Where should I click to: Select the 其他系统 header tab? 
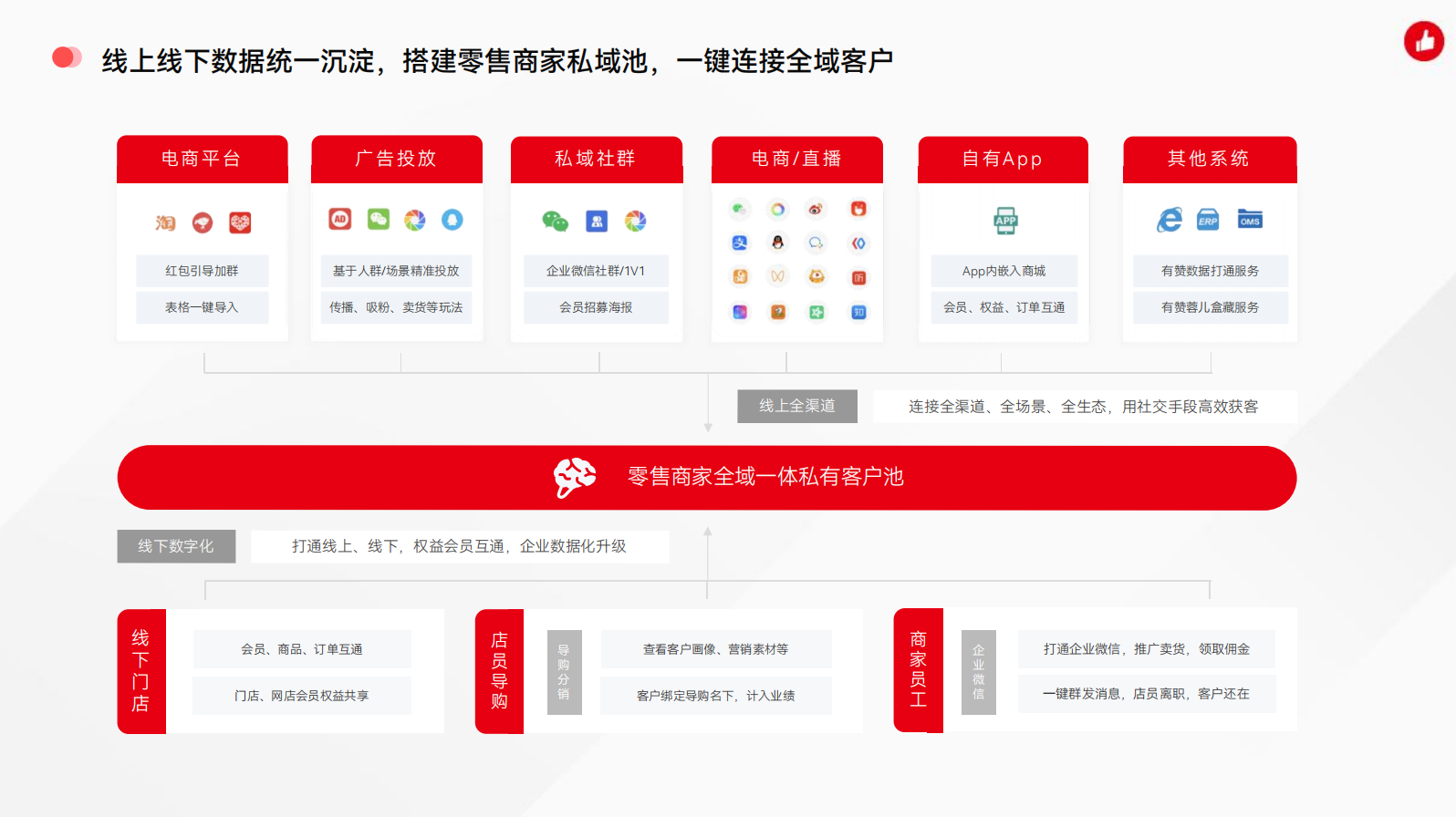1209,159
